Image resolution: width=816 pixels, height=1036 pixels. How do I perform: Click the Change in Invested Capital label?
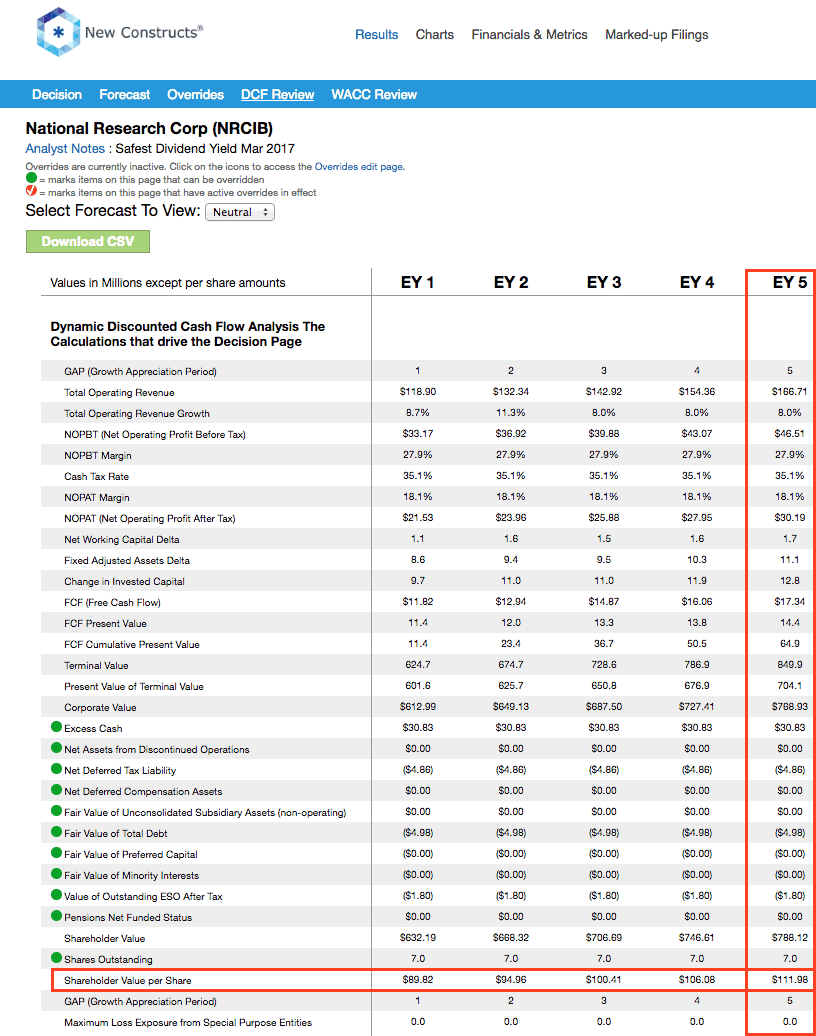(124, 581)
